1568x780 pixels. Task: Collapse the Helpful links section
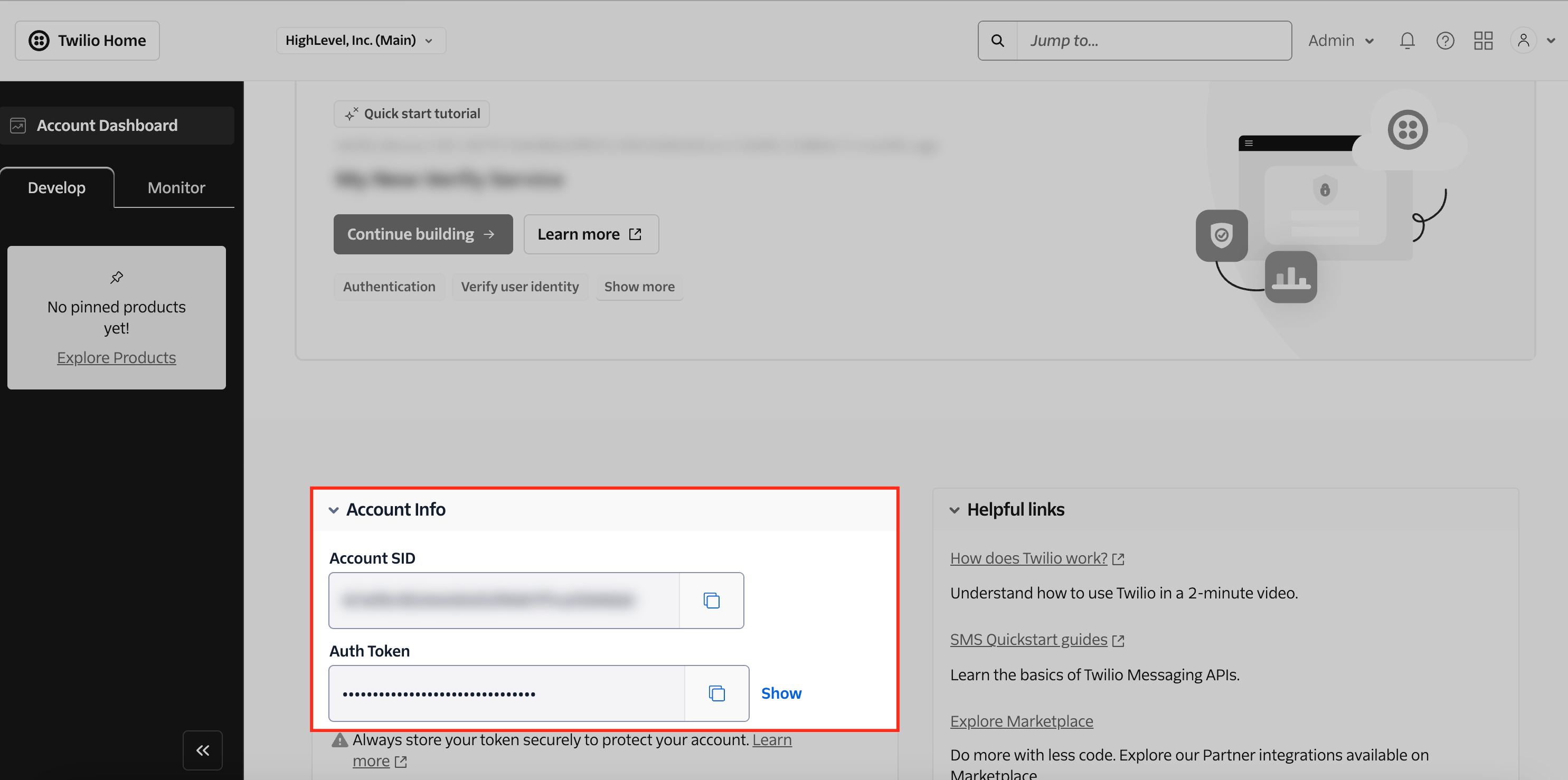coord(954,510)
